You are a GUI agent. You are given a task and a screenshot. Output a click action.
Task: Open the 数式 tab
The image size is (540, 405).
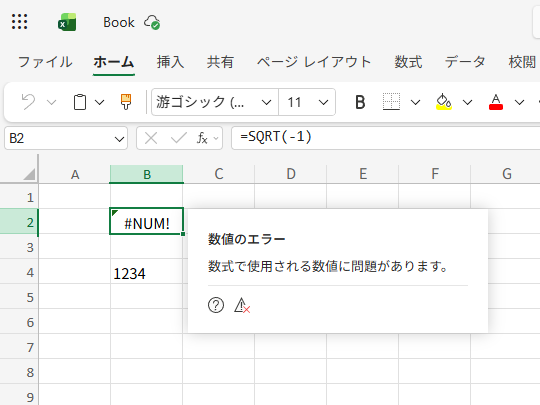pos(408,62)
